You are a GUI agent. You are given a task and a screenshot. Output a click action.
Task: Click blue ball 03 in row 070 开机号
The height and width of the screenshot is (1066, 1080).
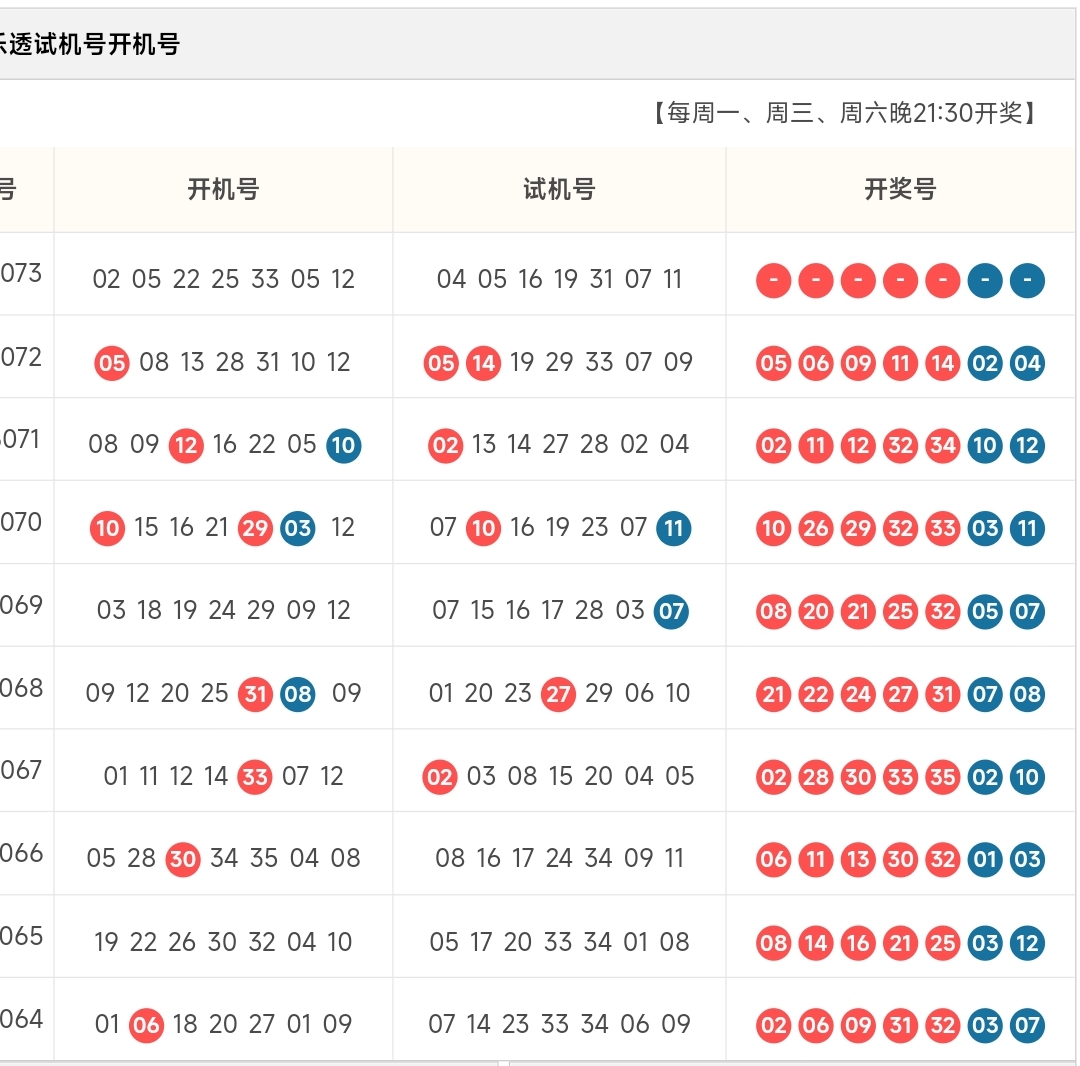click(298, 528)
